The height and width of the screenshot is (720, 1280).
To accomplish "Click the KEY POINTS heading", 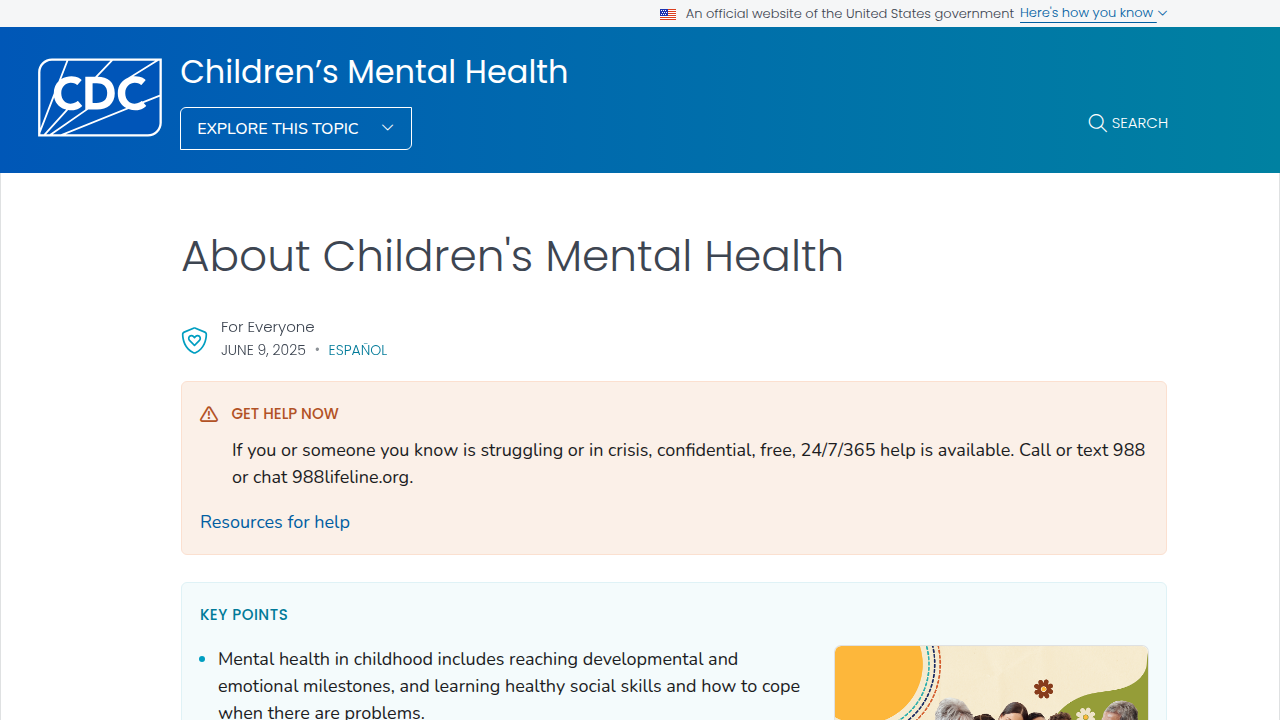I will 244,615.
